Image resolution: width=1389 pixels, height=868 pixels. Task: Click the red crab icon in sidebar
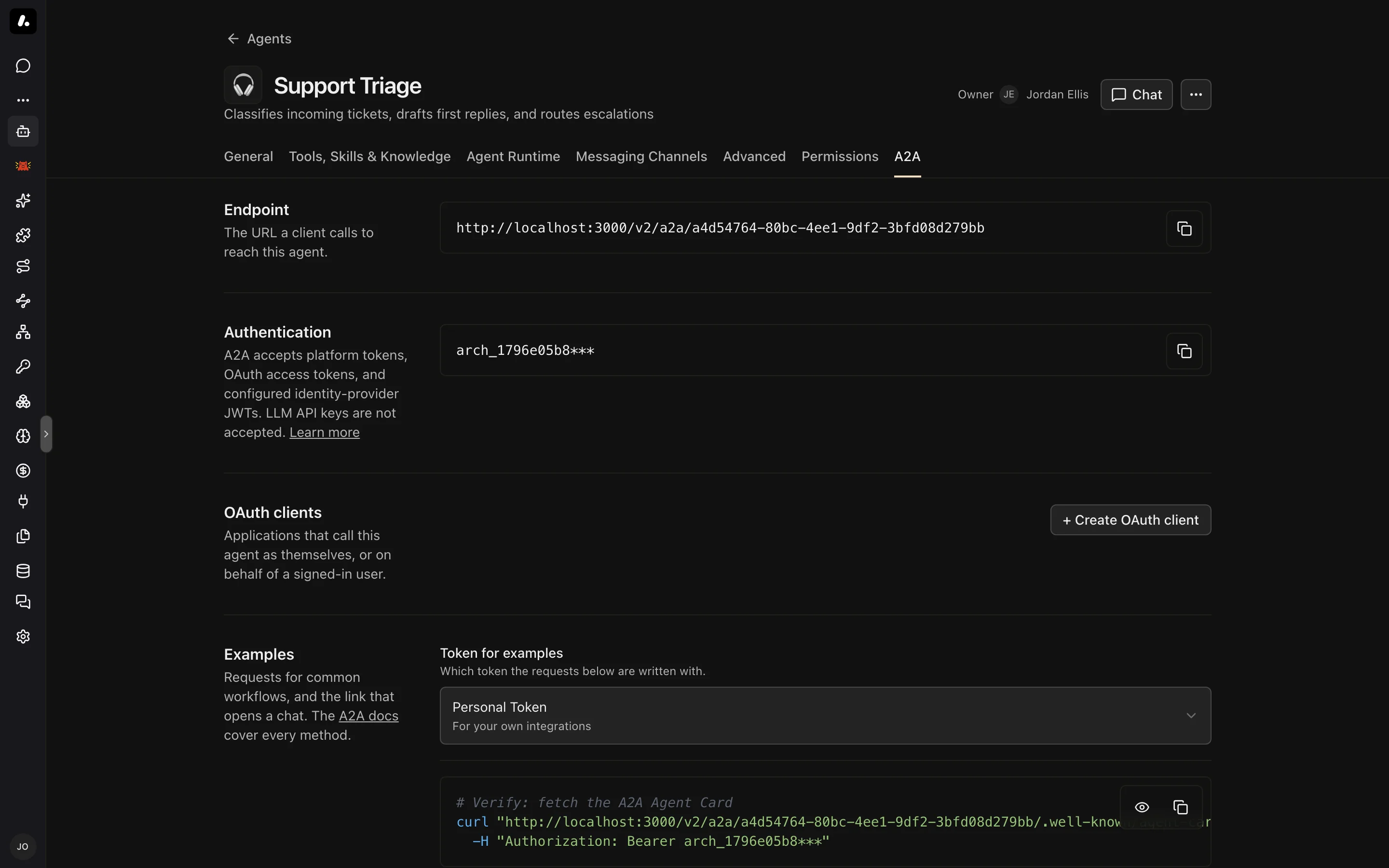23,166
